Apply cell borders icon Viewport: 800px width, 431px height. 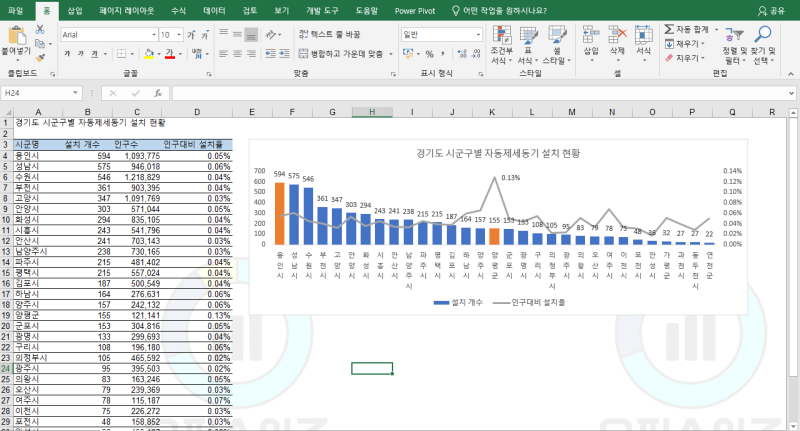coord(121,54)
